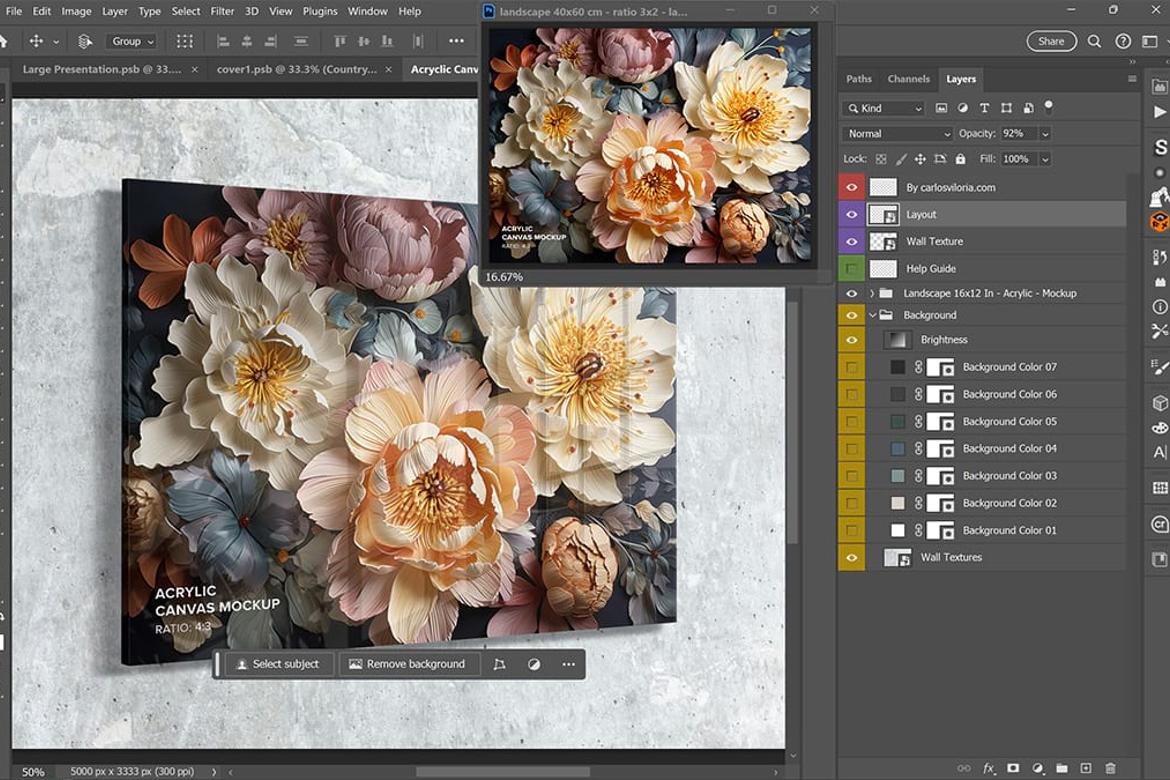Collapse the Background group
Viewport: 1170px width, 780px height.
pos(872,316)
